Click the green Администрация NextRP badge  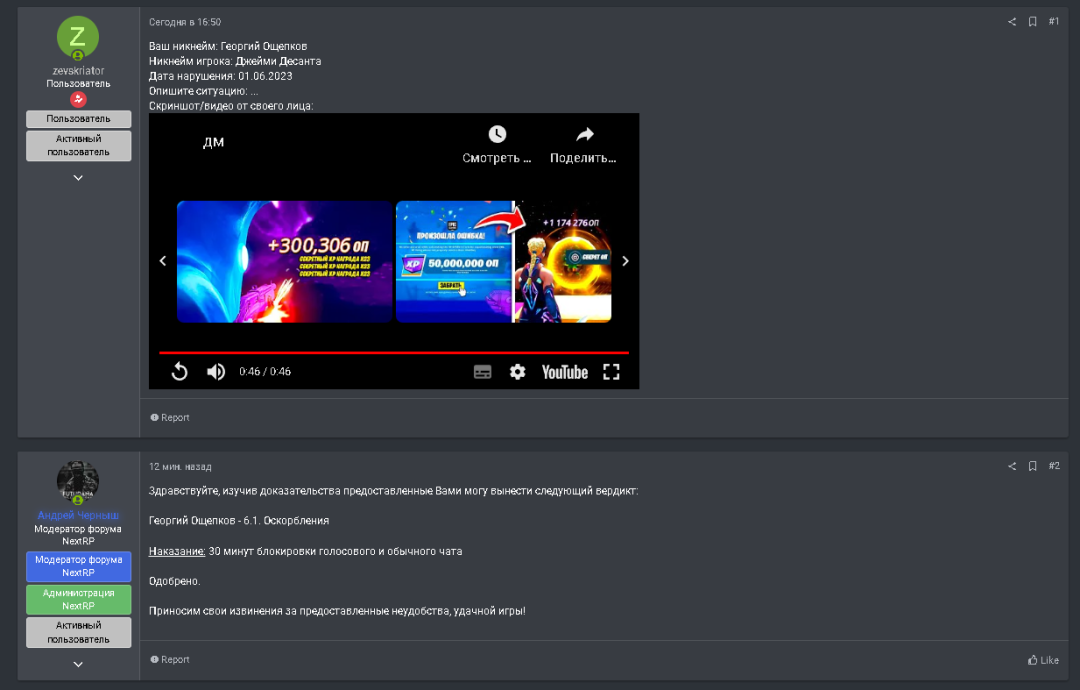79,599
